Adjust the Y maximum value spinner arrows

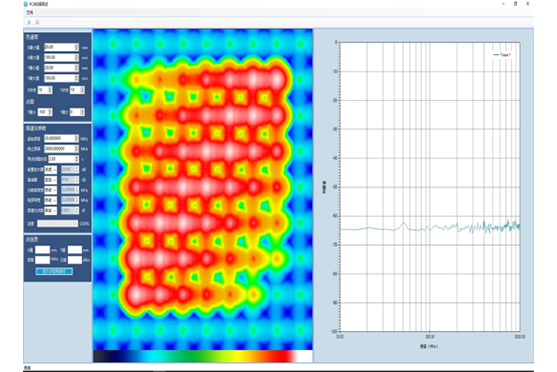click(76, 78)
